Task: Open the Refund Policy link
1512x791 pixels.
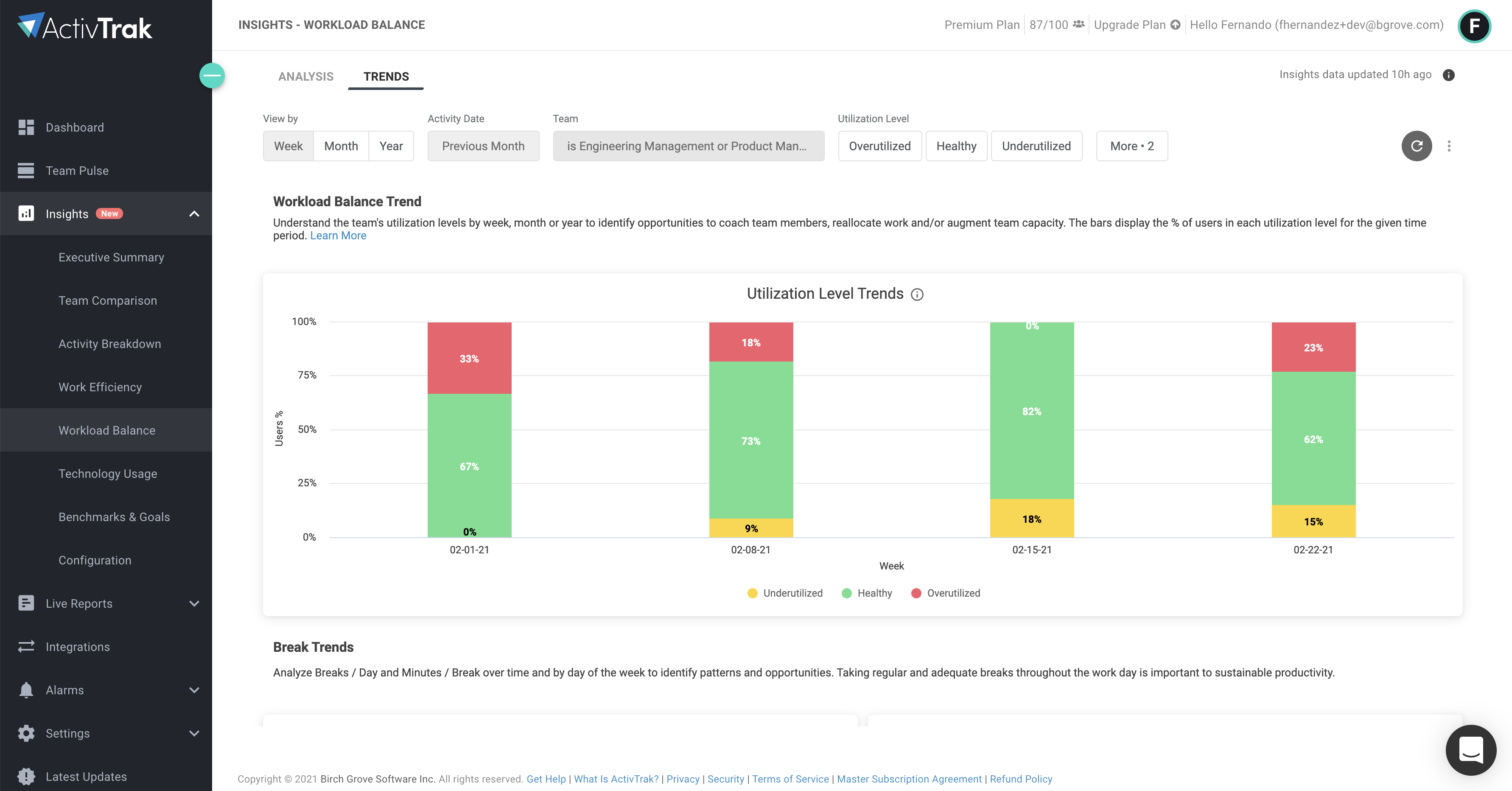Action: click(1021, 779)
